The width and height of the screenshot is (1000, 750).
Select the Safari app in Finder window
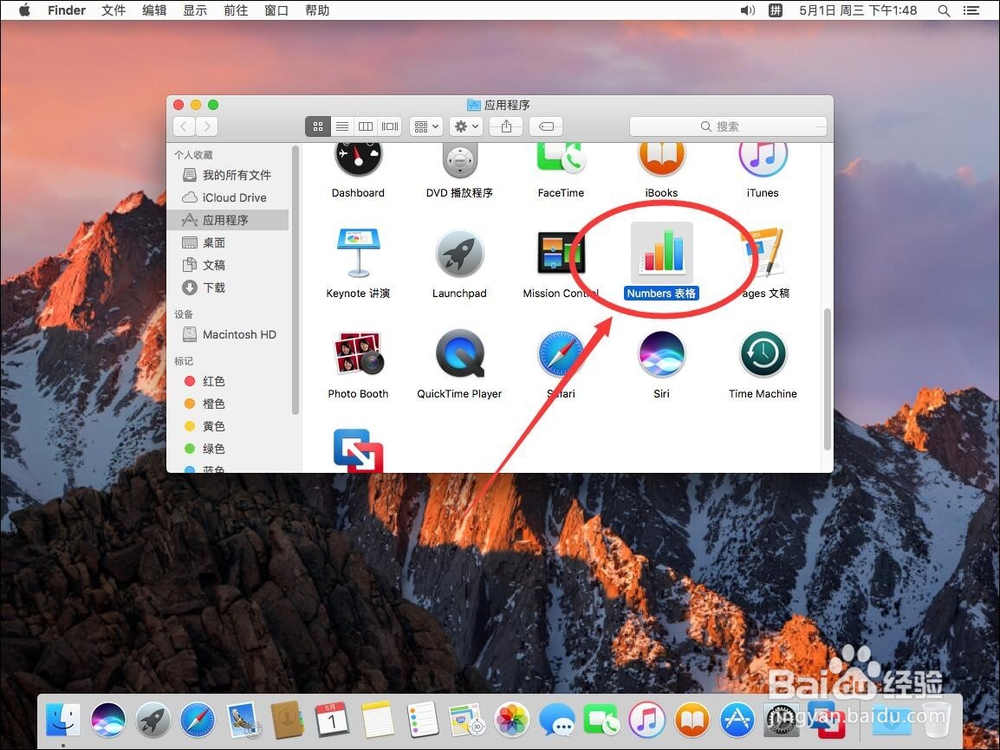click(x=561, y=354)
